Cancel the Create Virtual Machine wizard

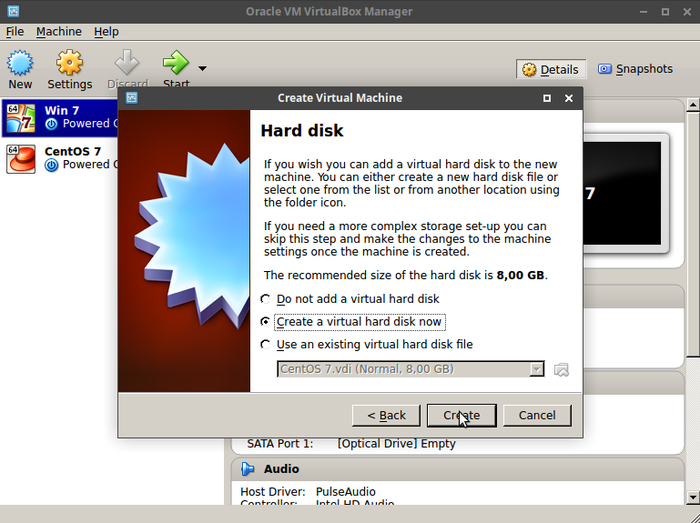[537, 415]
